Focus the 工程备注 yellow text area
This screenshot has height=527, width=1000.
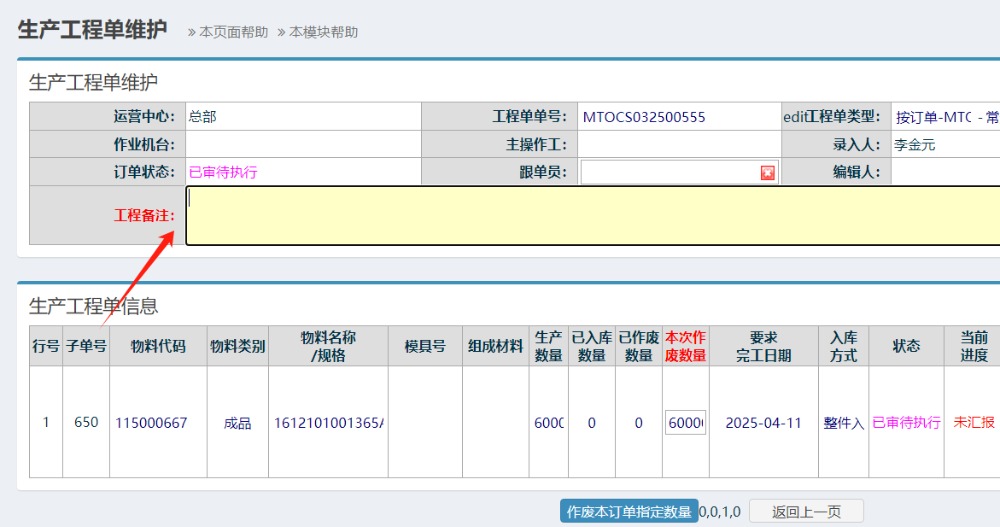click(592, 215)
